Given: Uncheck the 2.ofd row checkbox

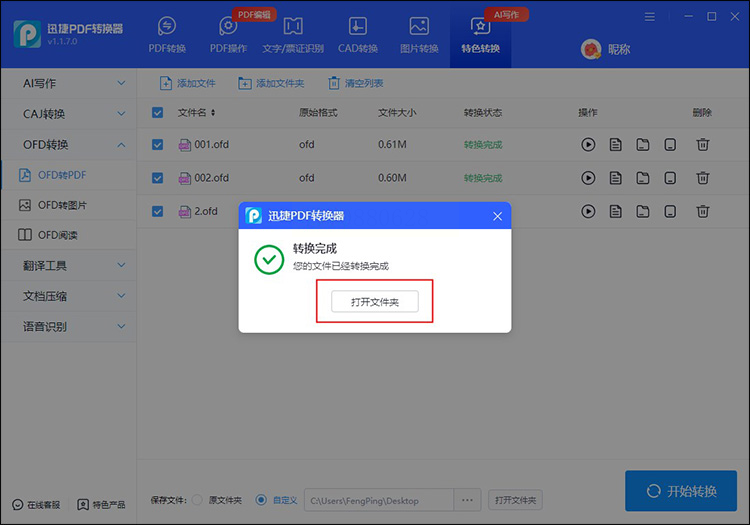Looking at the screenshot, I should pos(157,211).
